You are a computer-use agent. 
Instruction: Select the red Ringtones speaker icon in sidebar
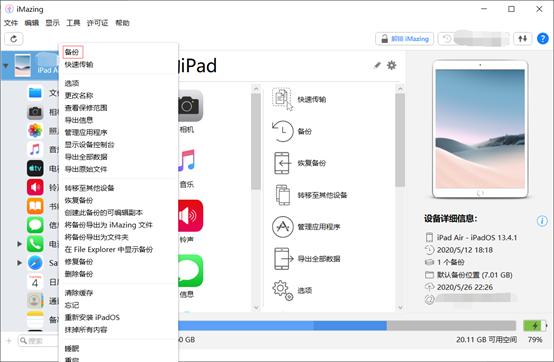pyautogui.click(x=35, y=187)
